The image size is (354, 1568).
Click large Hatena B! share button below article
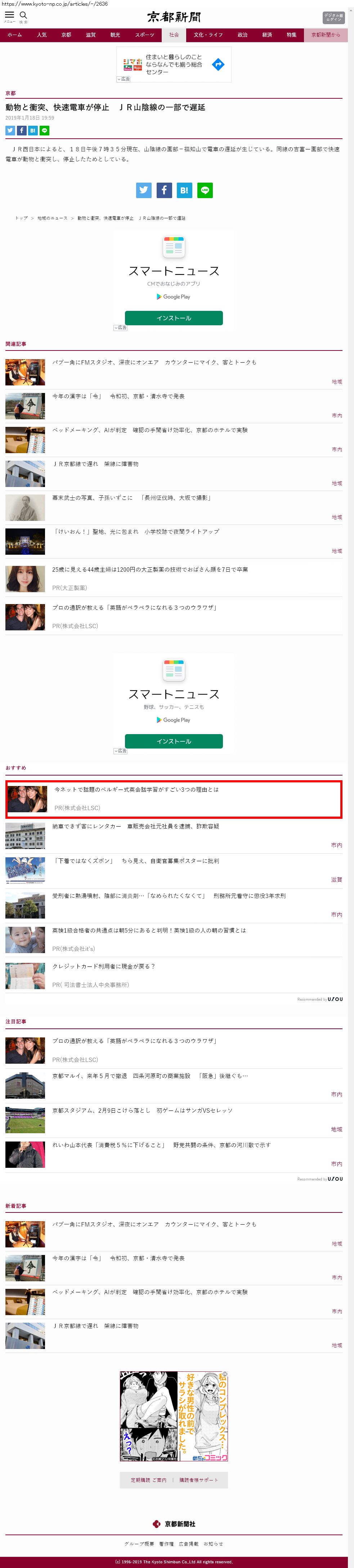point(184,191)
